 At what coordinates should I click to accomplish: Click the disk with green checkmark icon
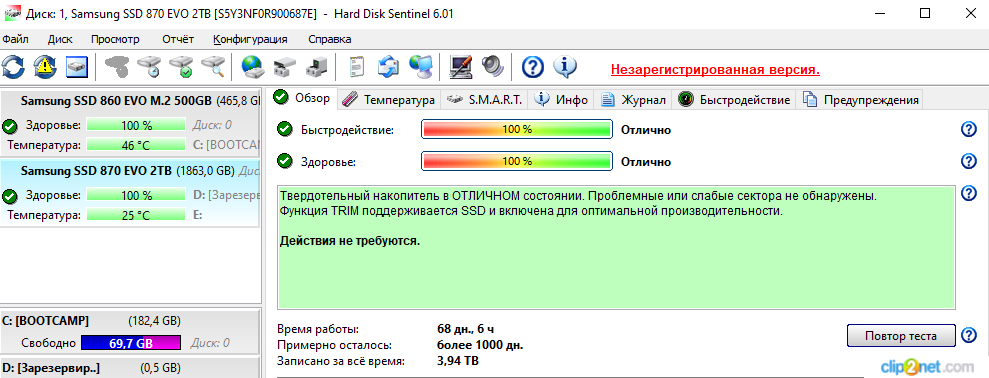(x=182, y=66)
